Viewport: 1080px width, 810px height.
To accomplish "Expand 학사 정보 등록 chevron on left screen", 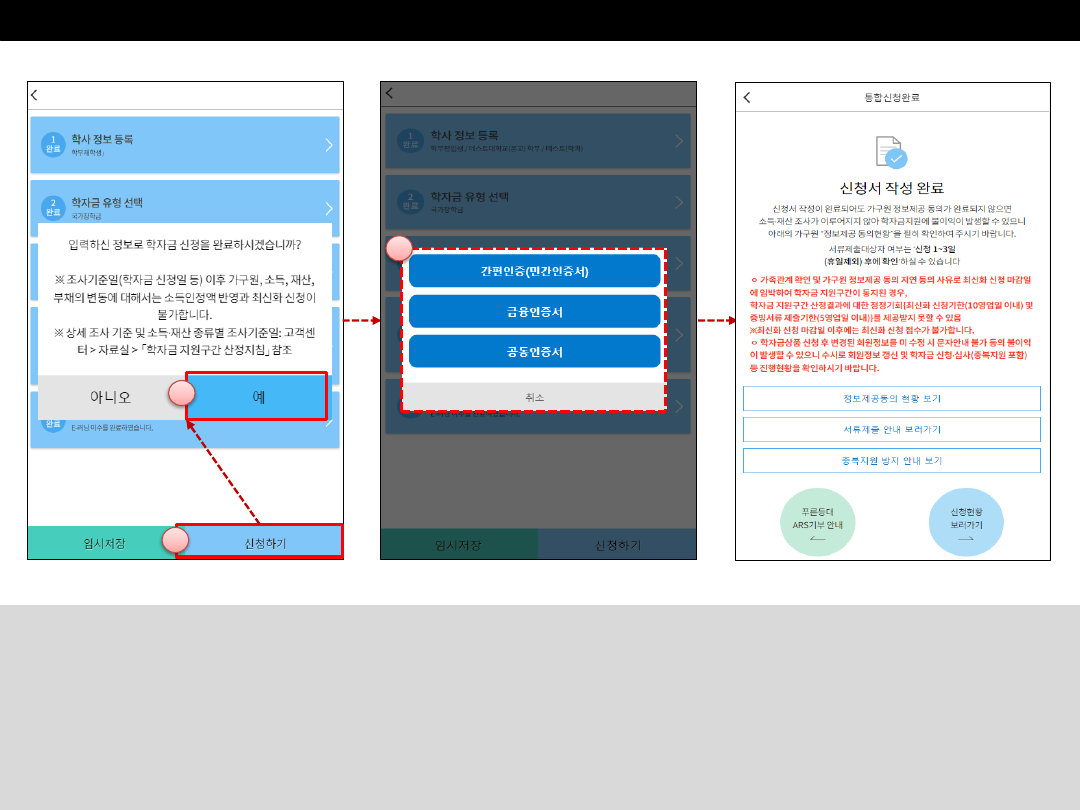I will (329, 145).
